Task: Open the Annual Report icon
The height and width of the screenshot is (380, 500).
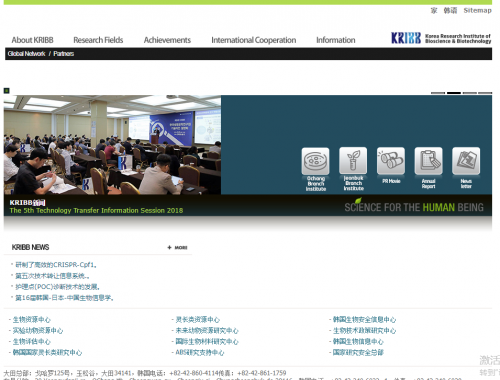Action: [428, 168]
